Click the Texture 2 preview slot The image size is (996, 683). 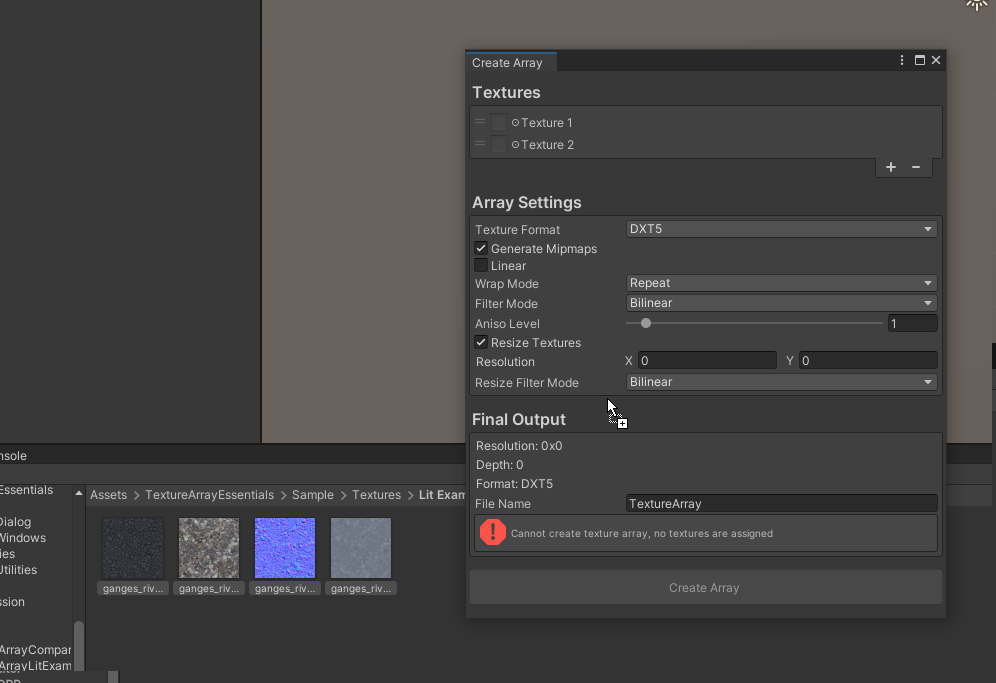[x=499, y=145]
